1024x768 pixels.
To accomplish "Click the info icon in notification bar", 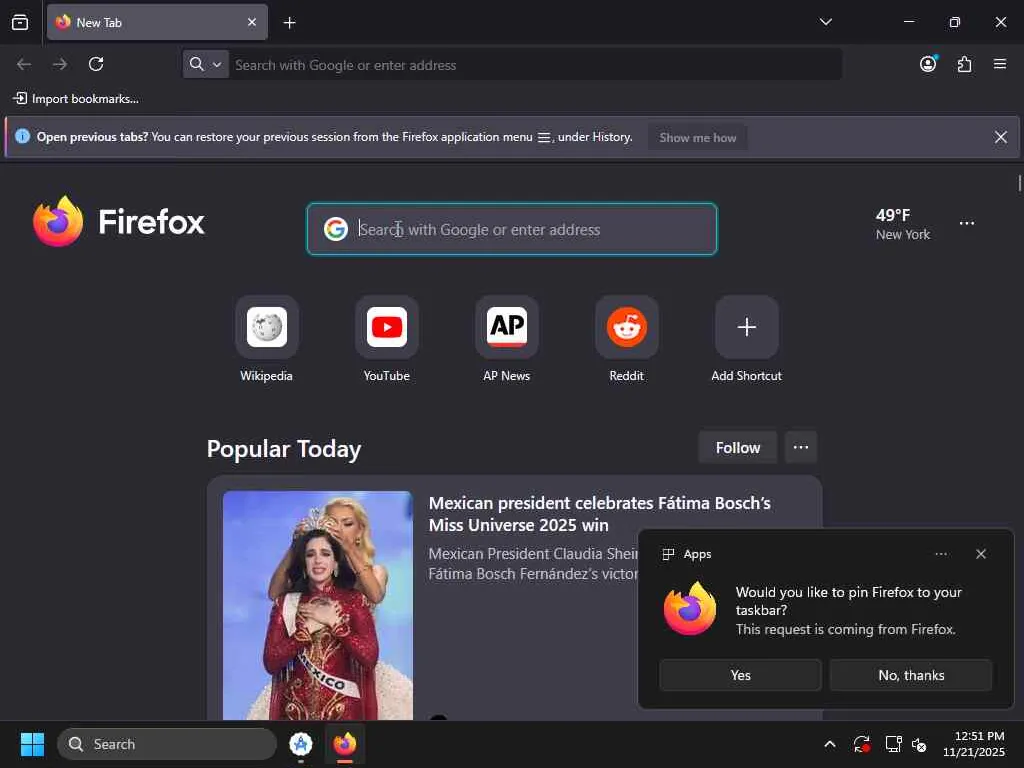I will (x=22, y=136).
